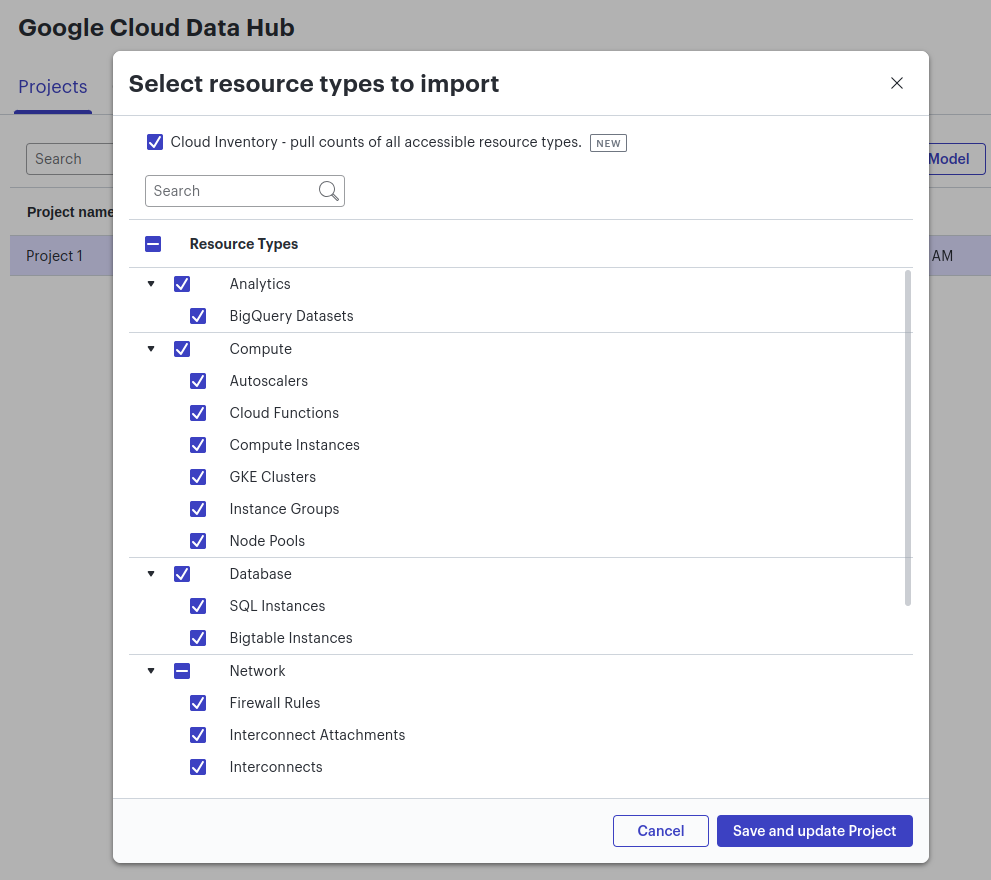The height and width of the screenshot is (880, 991).
Task: Toggle the Compute Instances checkbox
Action: pyautogui.click(x=198, y=445)
